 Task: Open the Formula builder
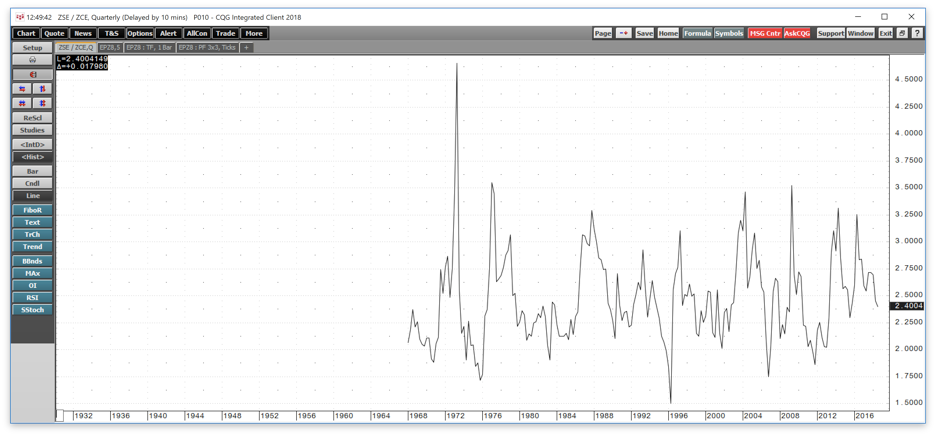pyautogui.click(x=697, y=33)
